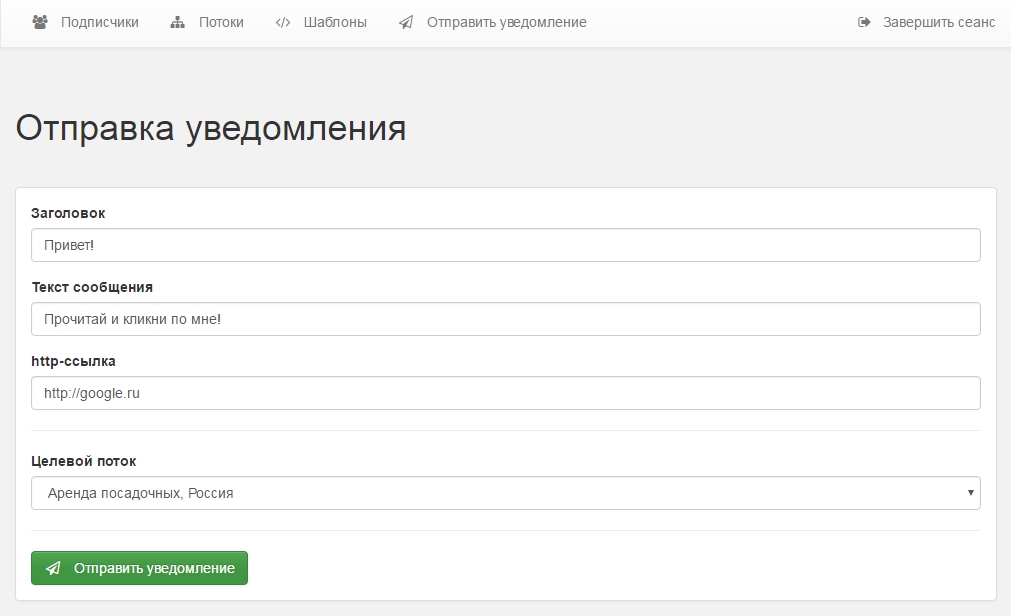Go to the Потоки section
The image size is (1011, 616).
(x=221, y=22)
